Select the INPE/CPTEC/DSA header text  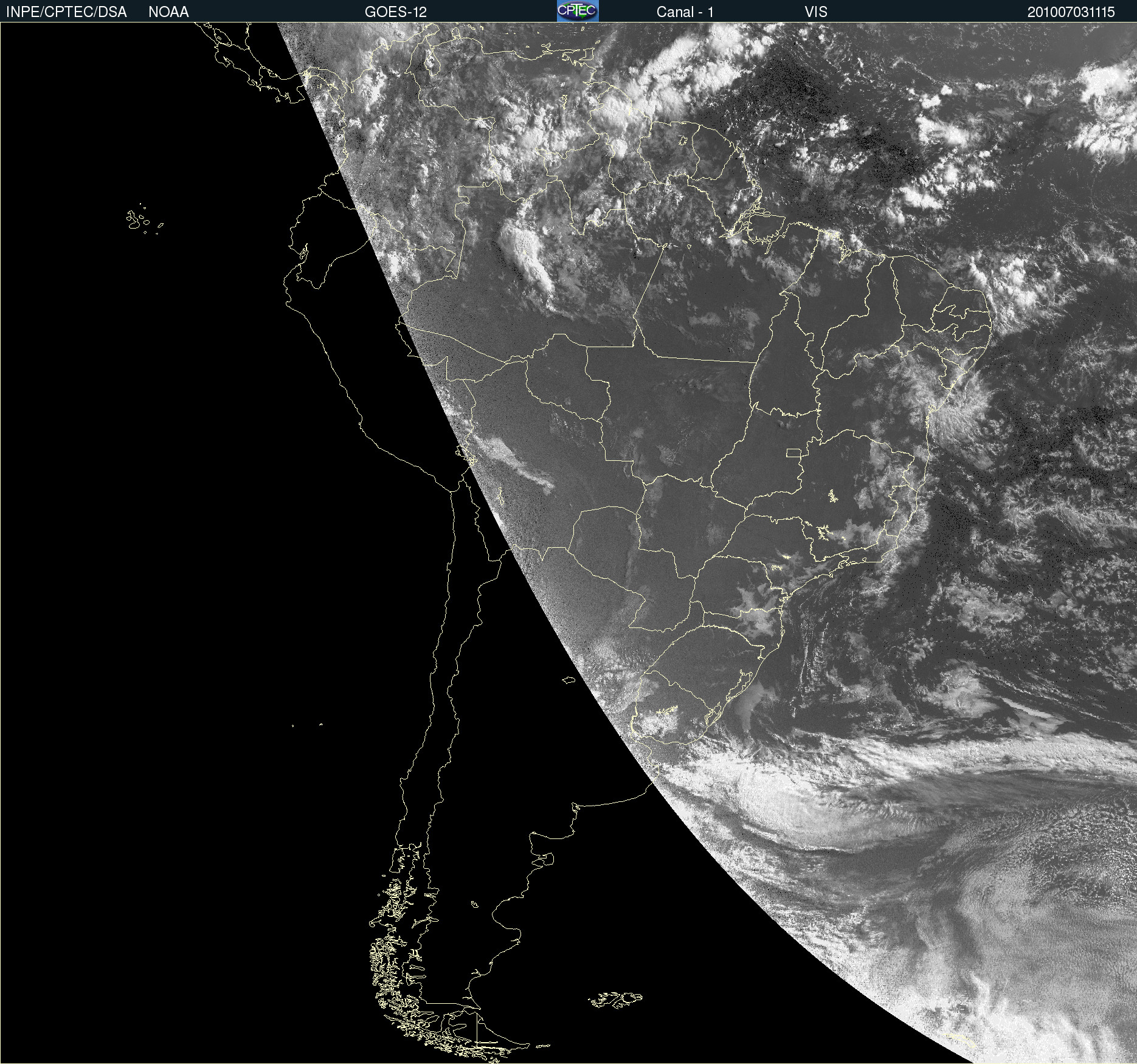(x=66, y=12)
